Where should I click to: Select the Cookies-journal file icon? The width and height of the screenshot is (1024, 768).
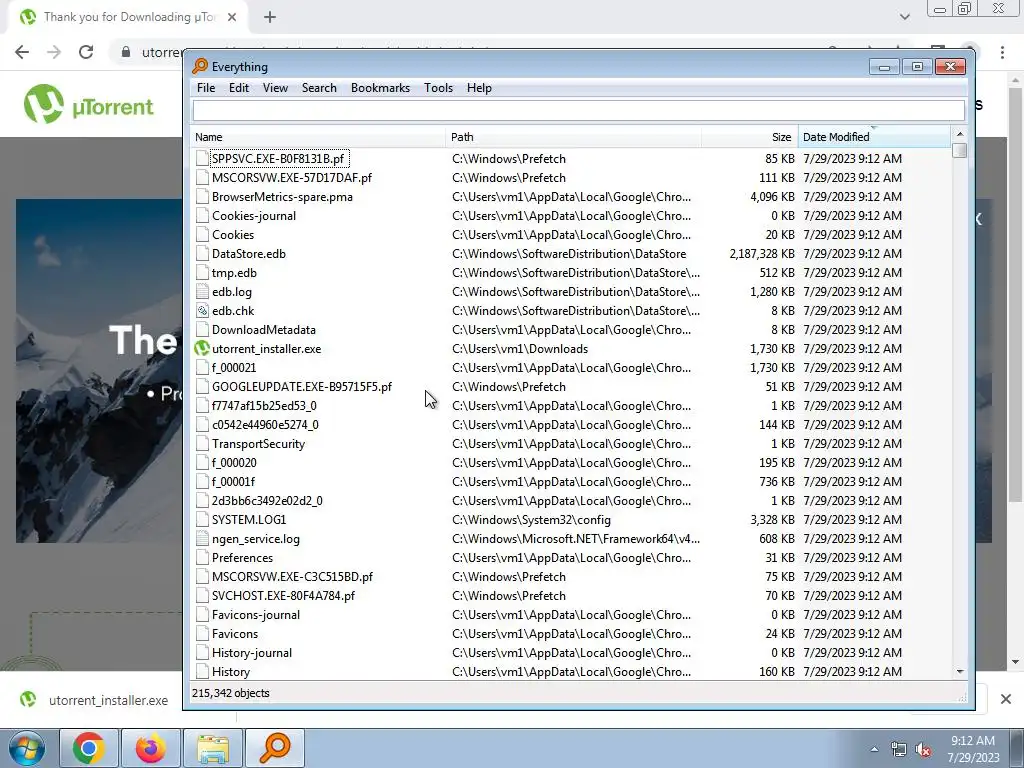point(202,216)
